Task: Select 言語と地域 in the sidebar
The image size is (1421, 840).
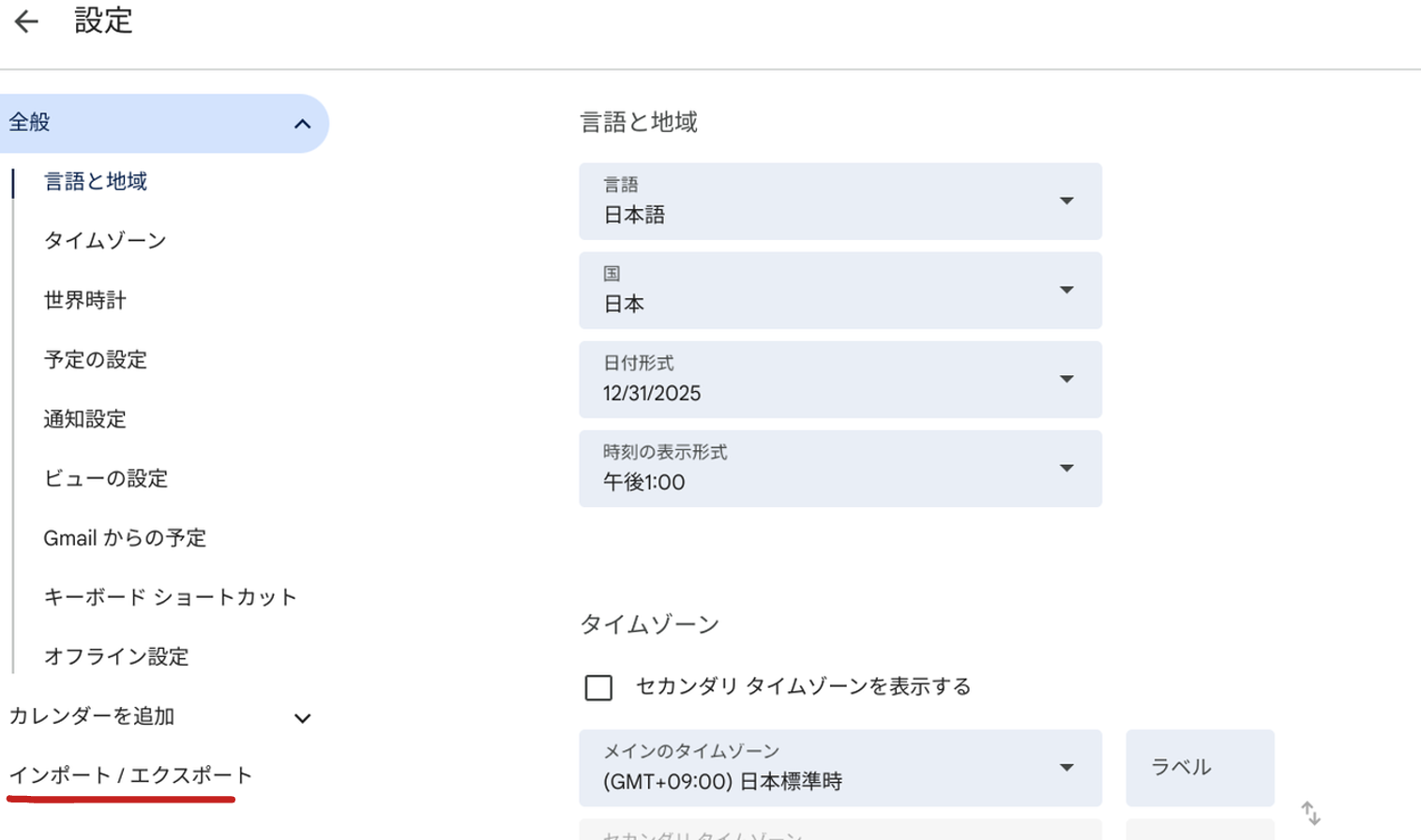Action: (x=96, y=182)
